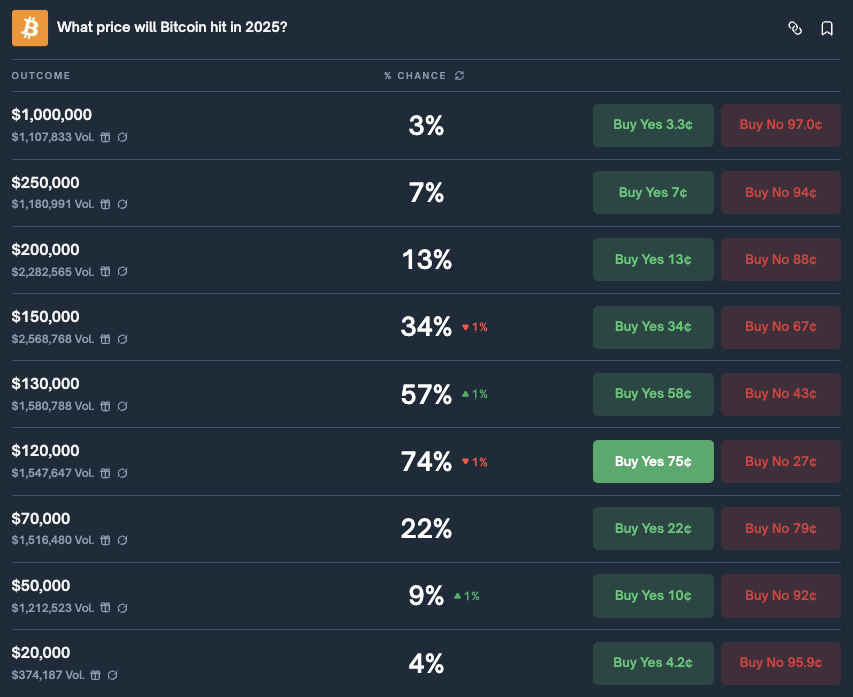Click Buy No 67¢ on $150,000
The width and height of the screenshot is (853, 697).
[781, 327]
